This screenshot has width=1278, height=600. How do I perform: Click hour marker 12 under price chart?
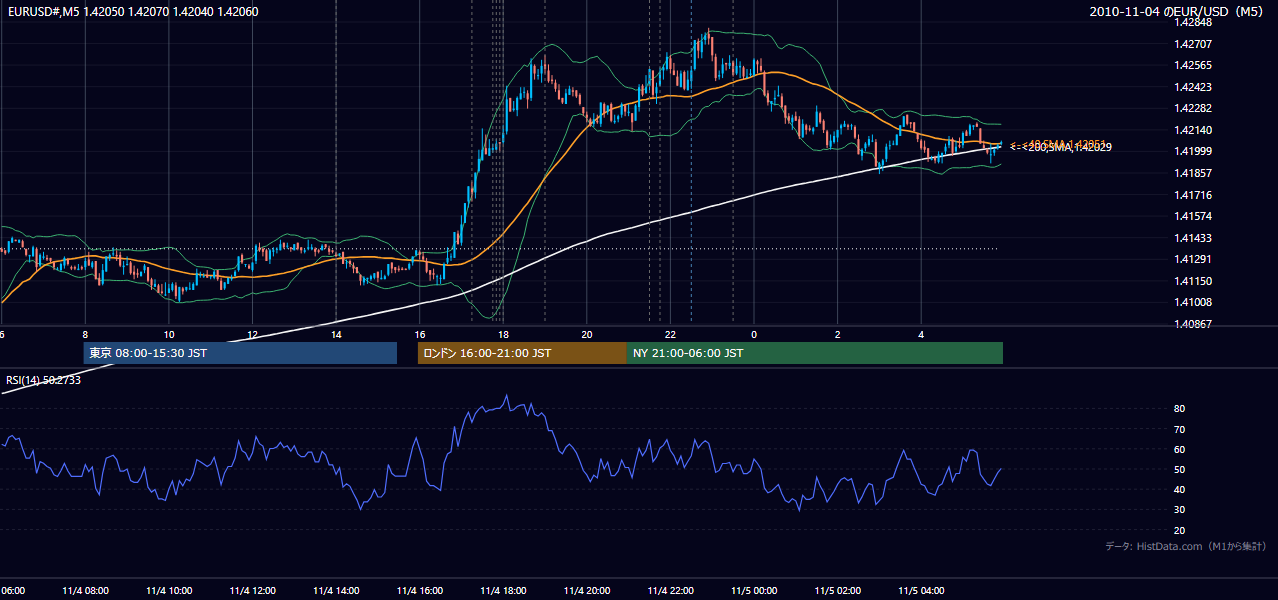click(x=253, y=334)
